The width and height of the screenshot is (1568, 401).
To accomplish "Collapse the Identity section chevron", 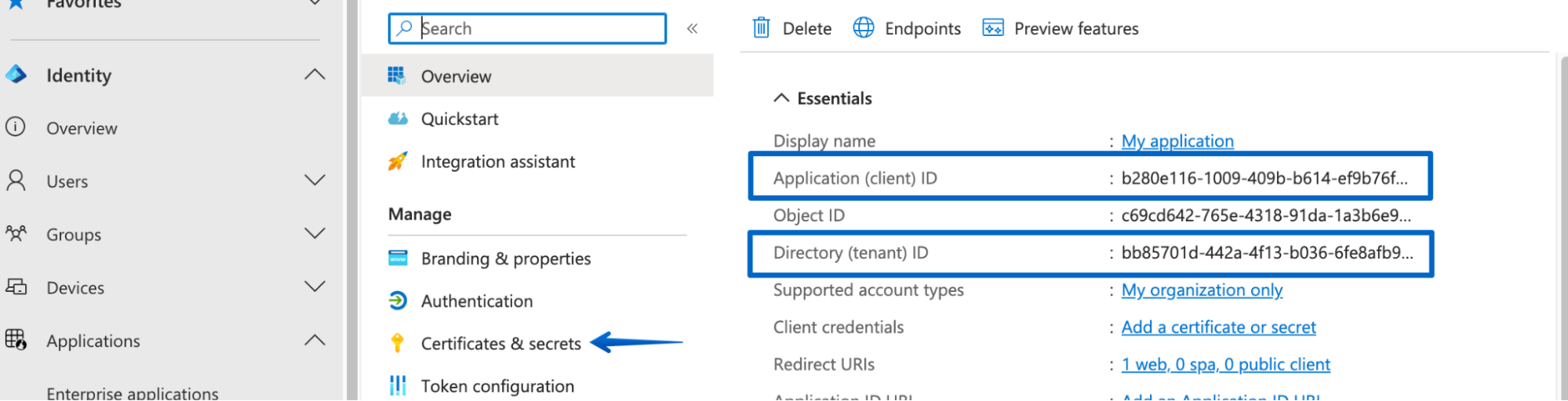I will [315, 75].
